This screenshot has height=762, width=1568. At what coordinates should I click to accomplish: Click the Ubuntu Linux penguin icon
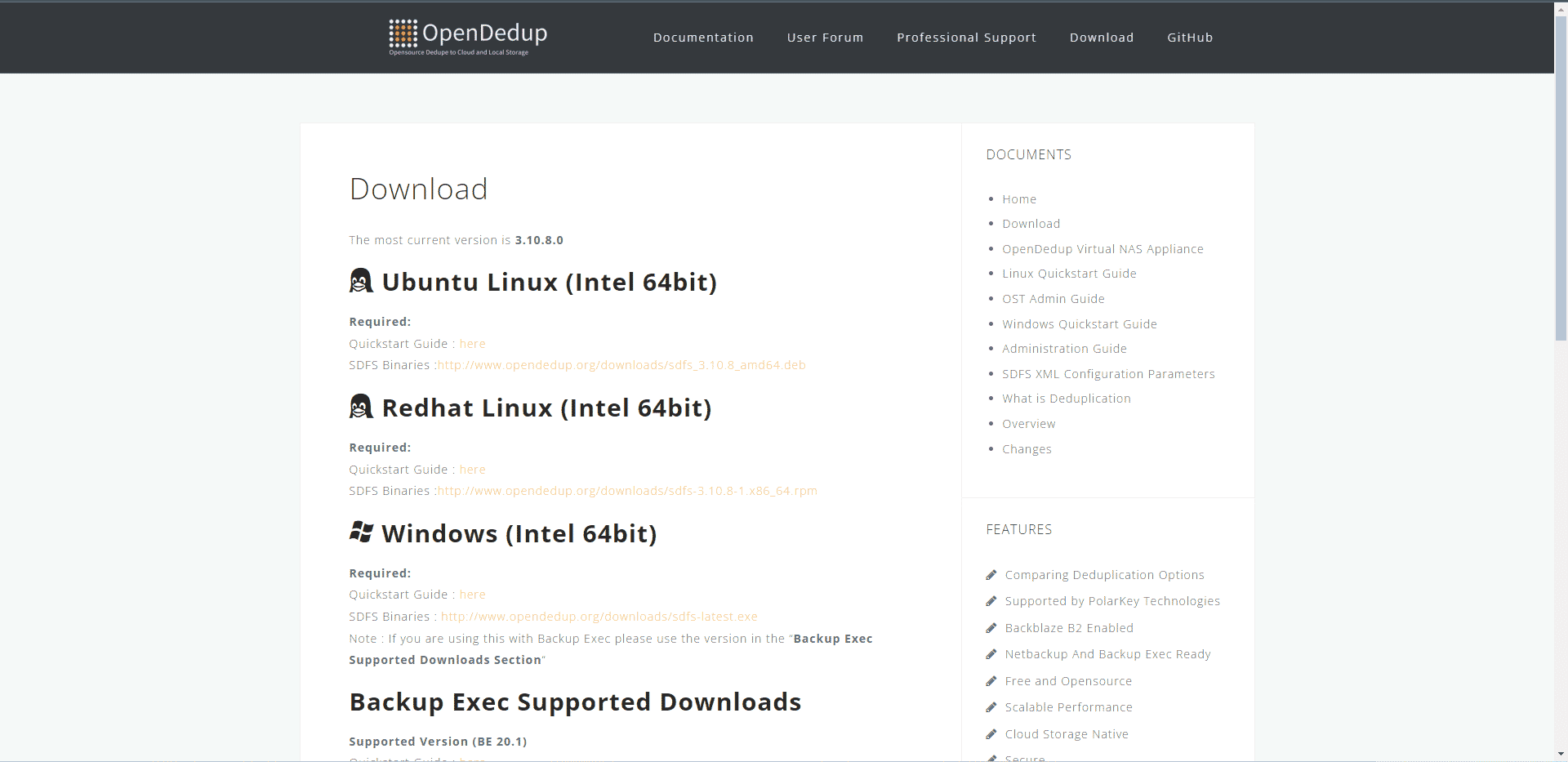click(x=361, y=281)
